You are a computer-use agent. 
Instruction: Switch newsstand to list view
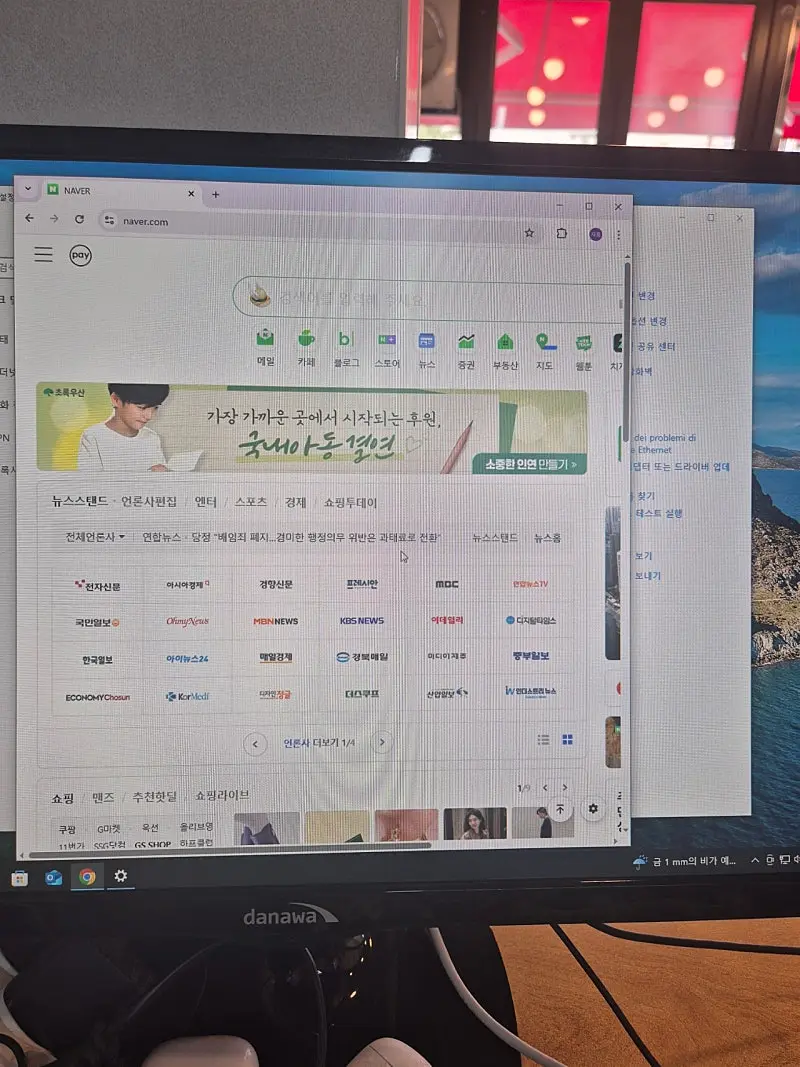(x=544, y=740)
